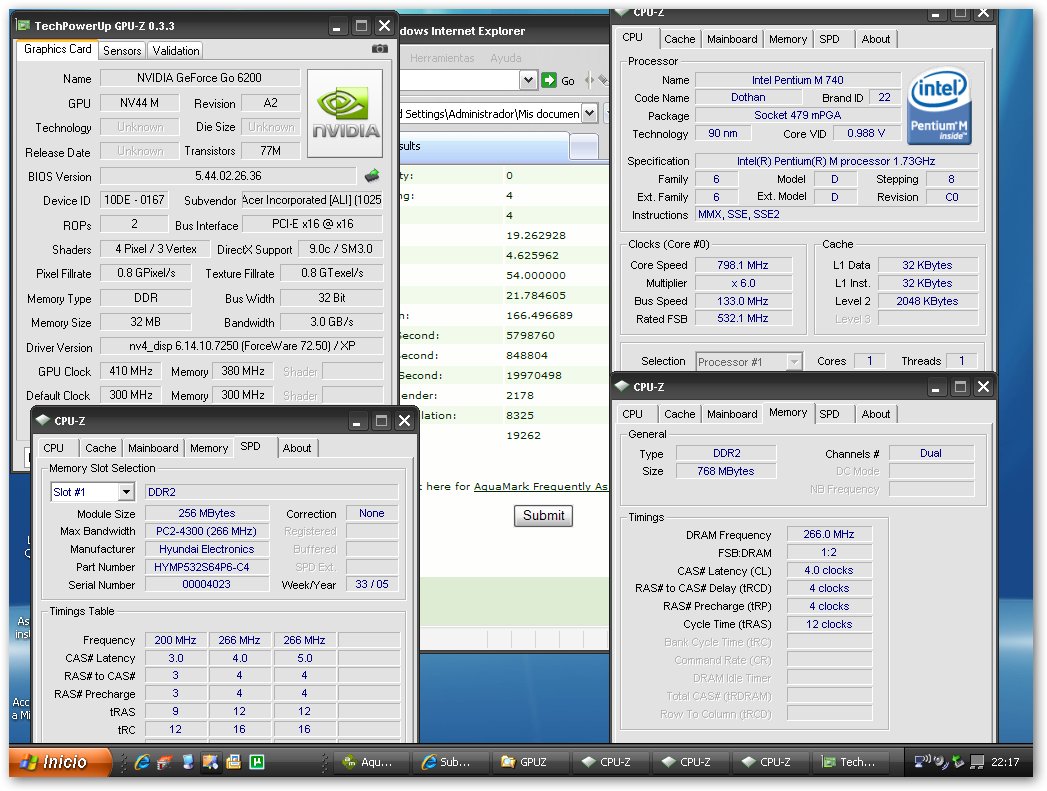Click the DRAM Frequency value 266.0 MHz
The width and height of the screenshot is (1047, 791).
coord(829,534)
